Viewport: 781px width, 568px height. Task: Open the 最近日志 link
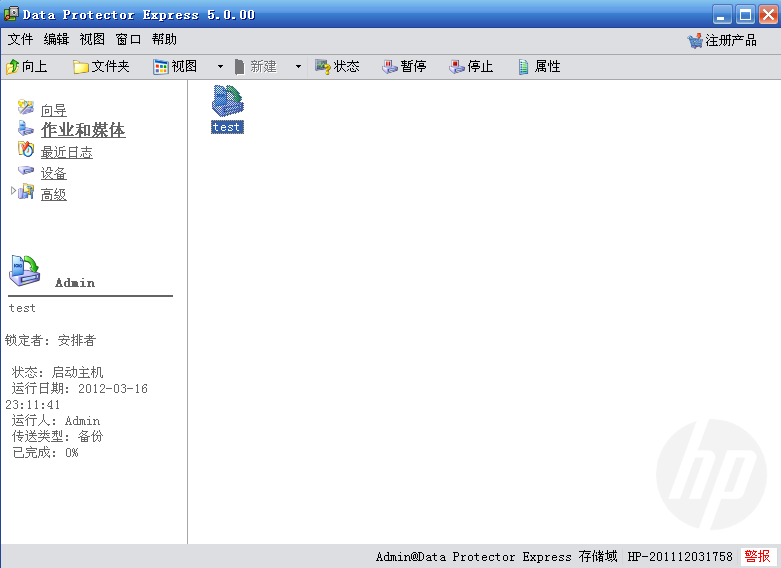point(67,152)
